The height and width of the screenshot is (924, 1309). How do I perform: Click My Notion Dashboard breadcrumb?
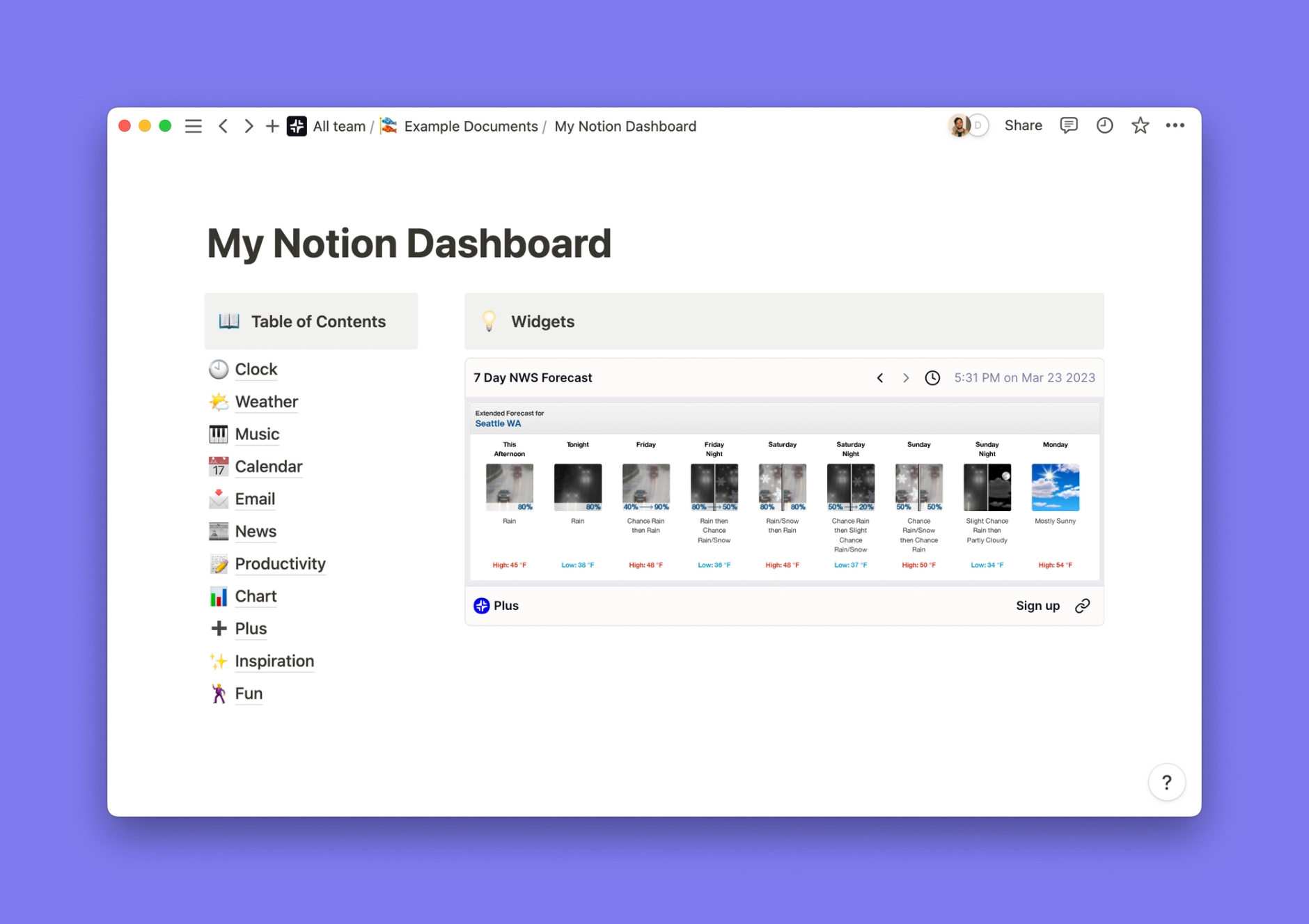625,126
